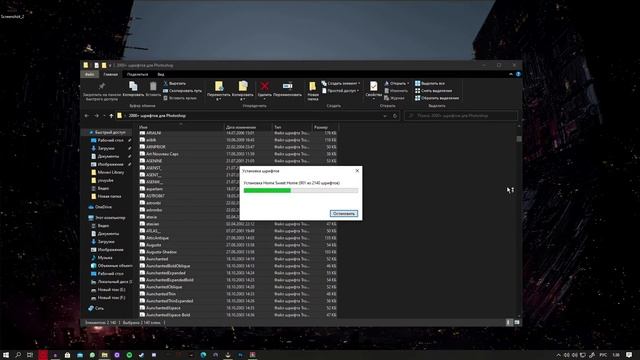Image resolution: width=640 pixels, height=360 pixels.
Task: Click Снять выделение in the ribbon
Action: [x=433, y=91]
